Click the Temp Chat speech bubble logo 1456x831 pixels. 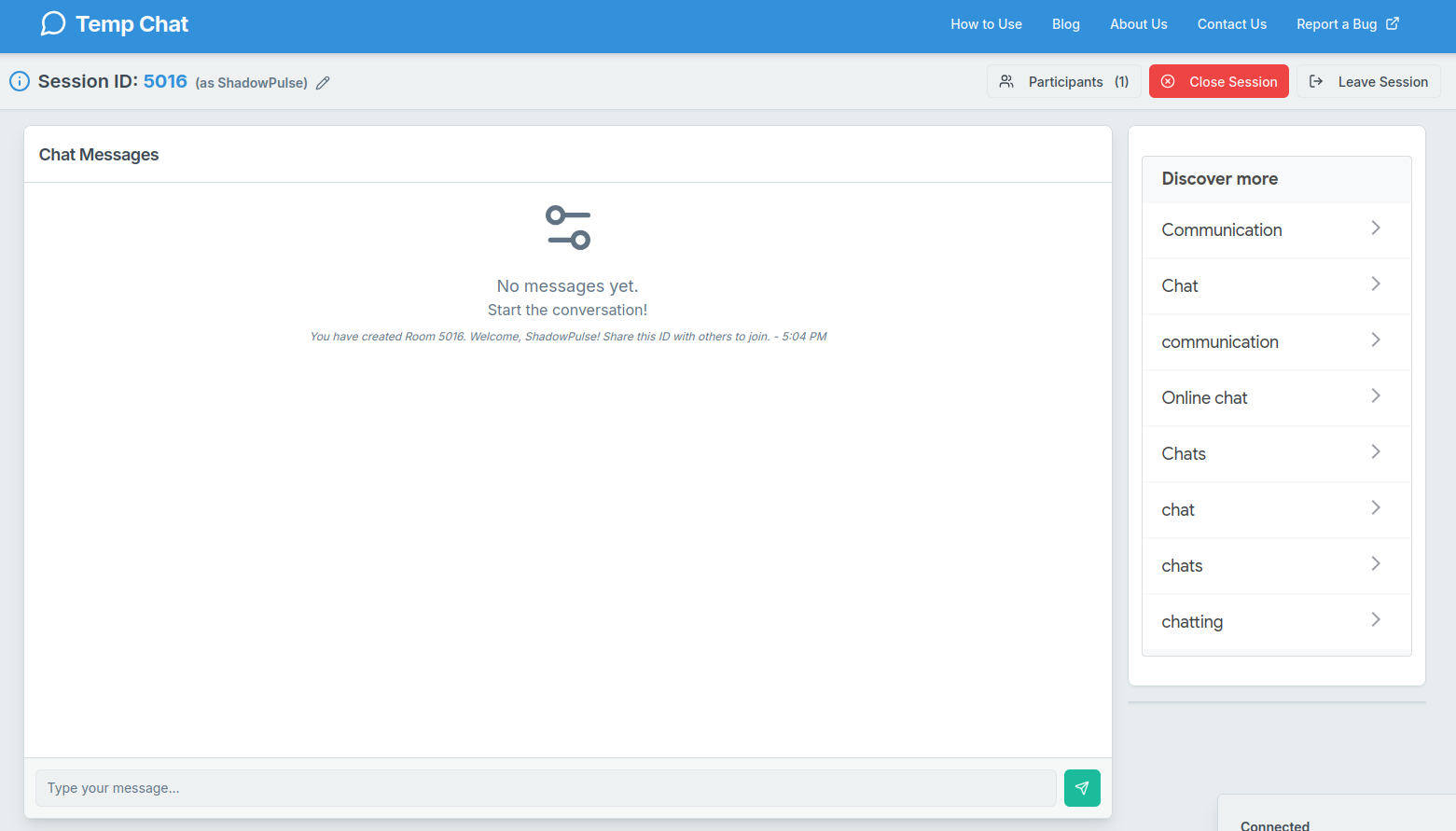(x=52, y=22)
